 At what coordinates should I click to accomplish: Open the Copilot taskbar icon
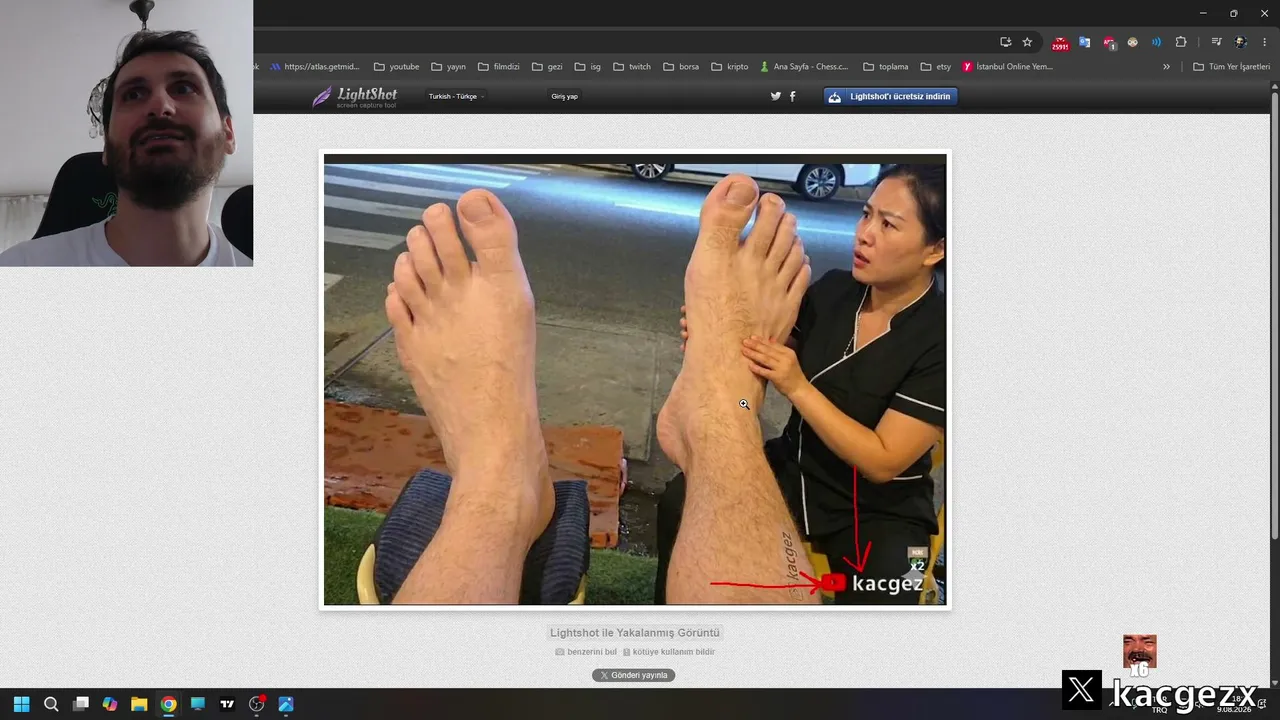(x=109, y=704)
